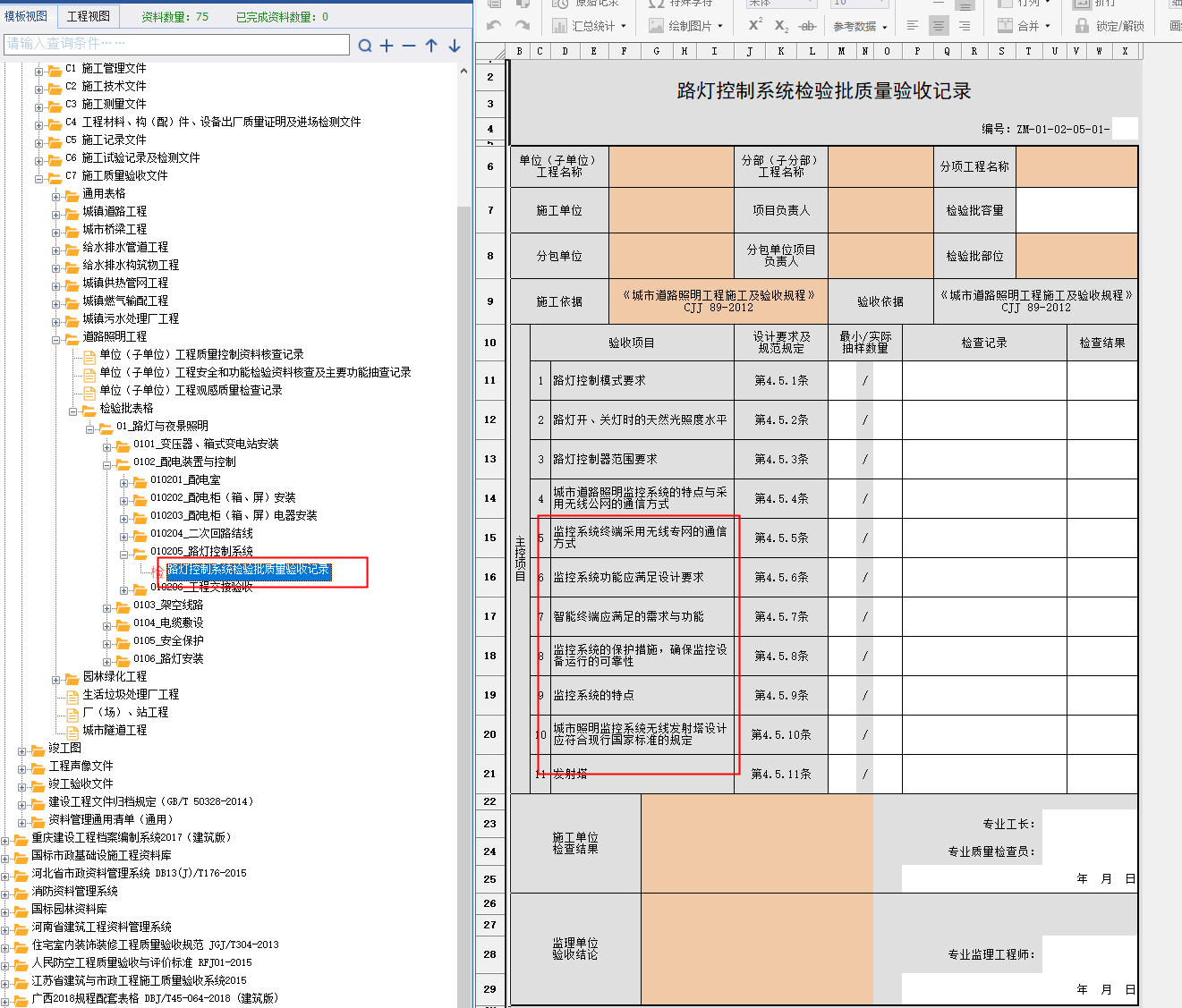Select row header 15

tap(490, 538)
